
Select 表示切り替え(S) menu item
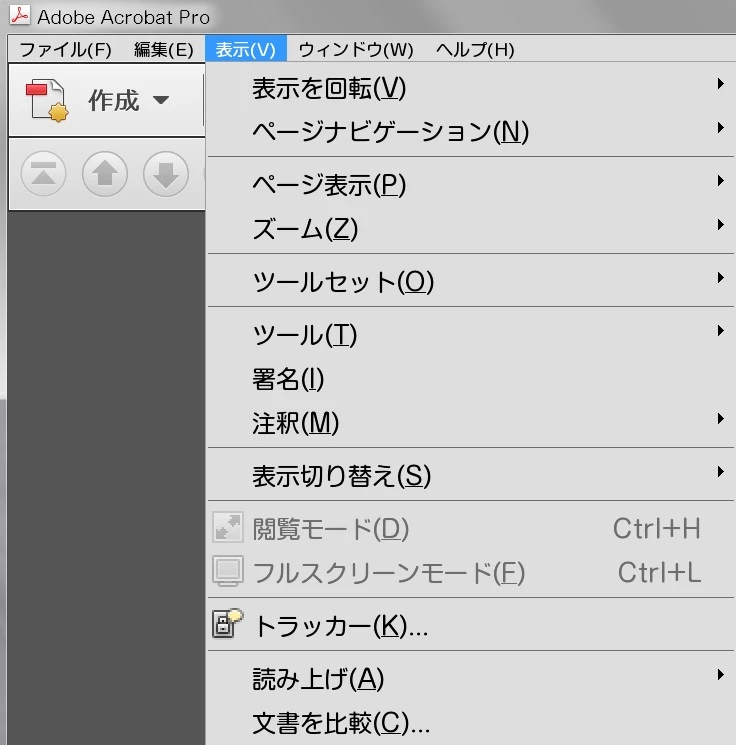471,476
